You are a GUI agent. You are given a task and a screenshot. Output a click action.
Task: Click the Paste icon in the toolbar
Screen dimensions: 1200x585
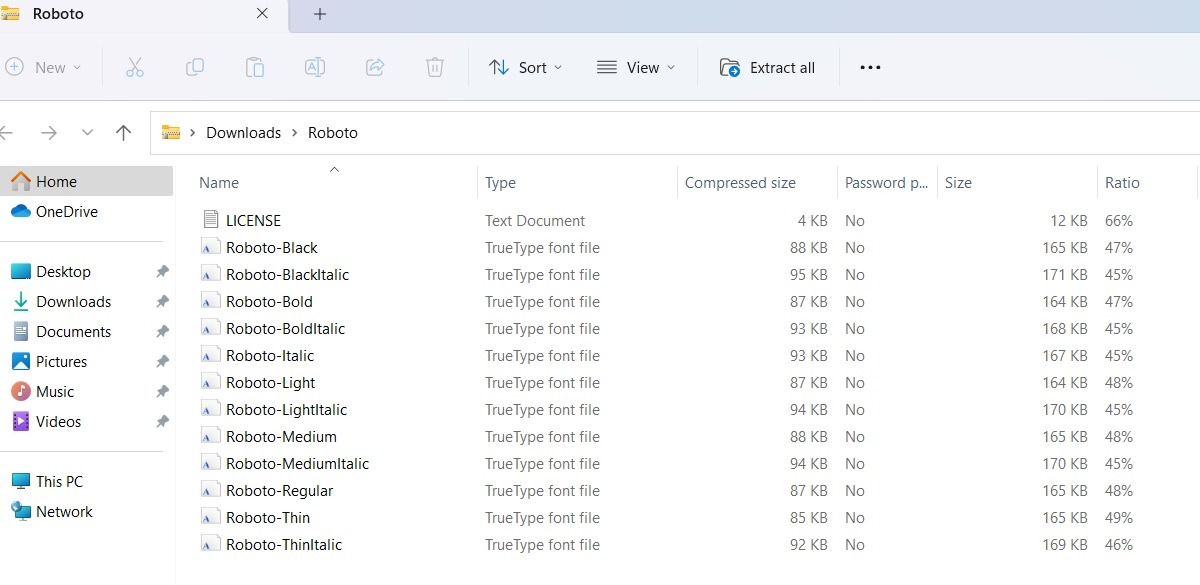point(255,67)
